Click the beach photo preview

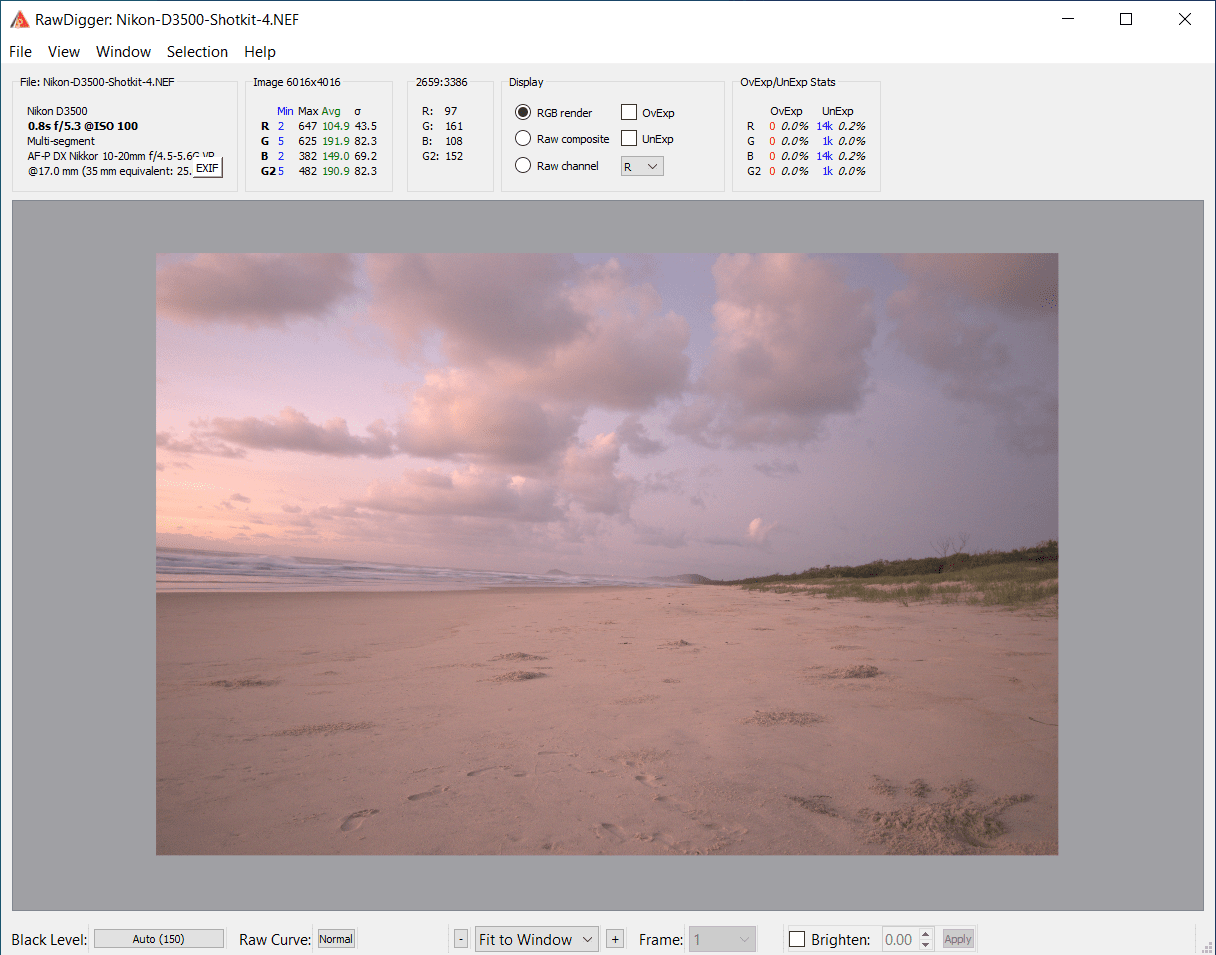pyautogui.click(x=607, y=554)
